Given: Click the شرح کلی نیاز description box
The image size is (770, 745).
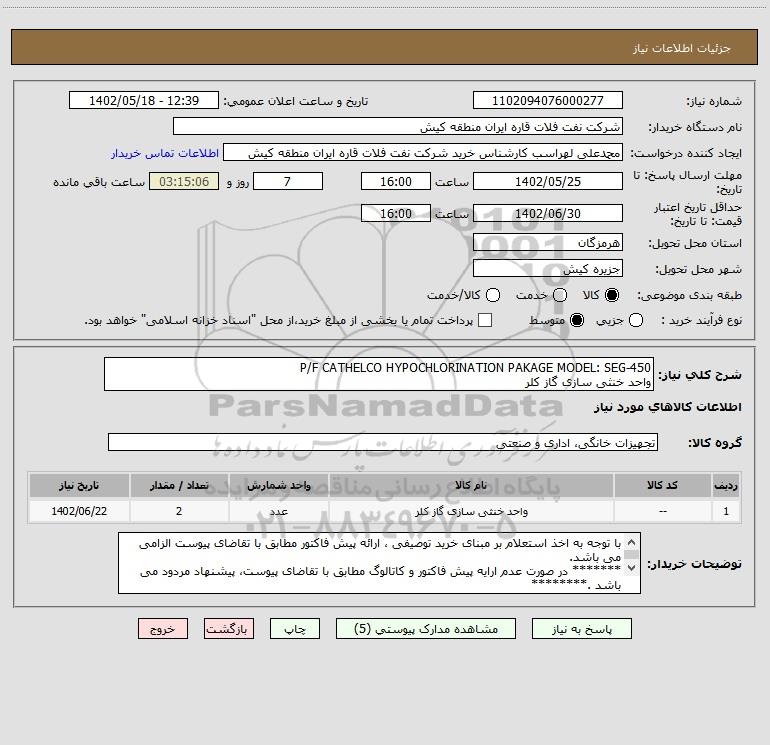Looking at the screenshot, I should click(379, 374).
